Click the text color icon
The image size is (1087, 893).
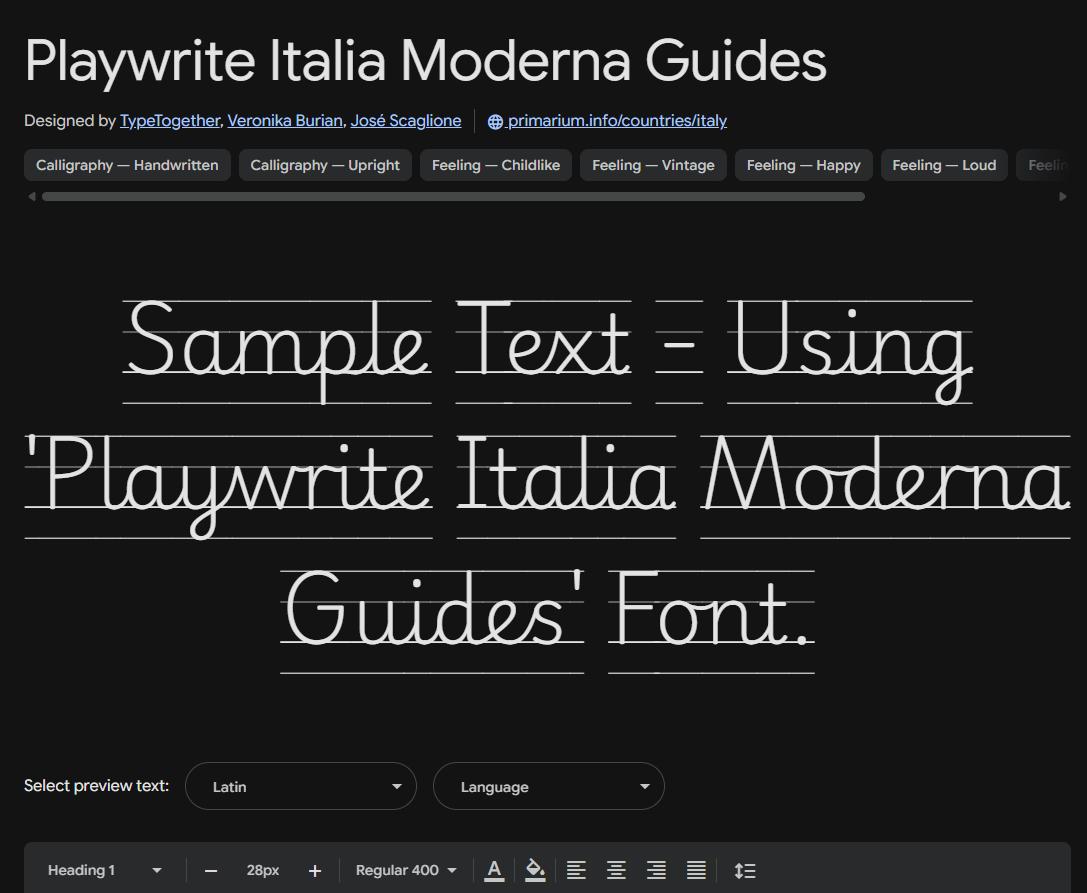pyautogui.click(x=494, y=870)
